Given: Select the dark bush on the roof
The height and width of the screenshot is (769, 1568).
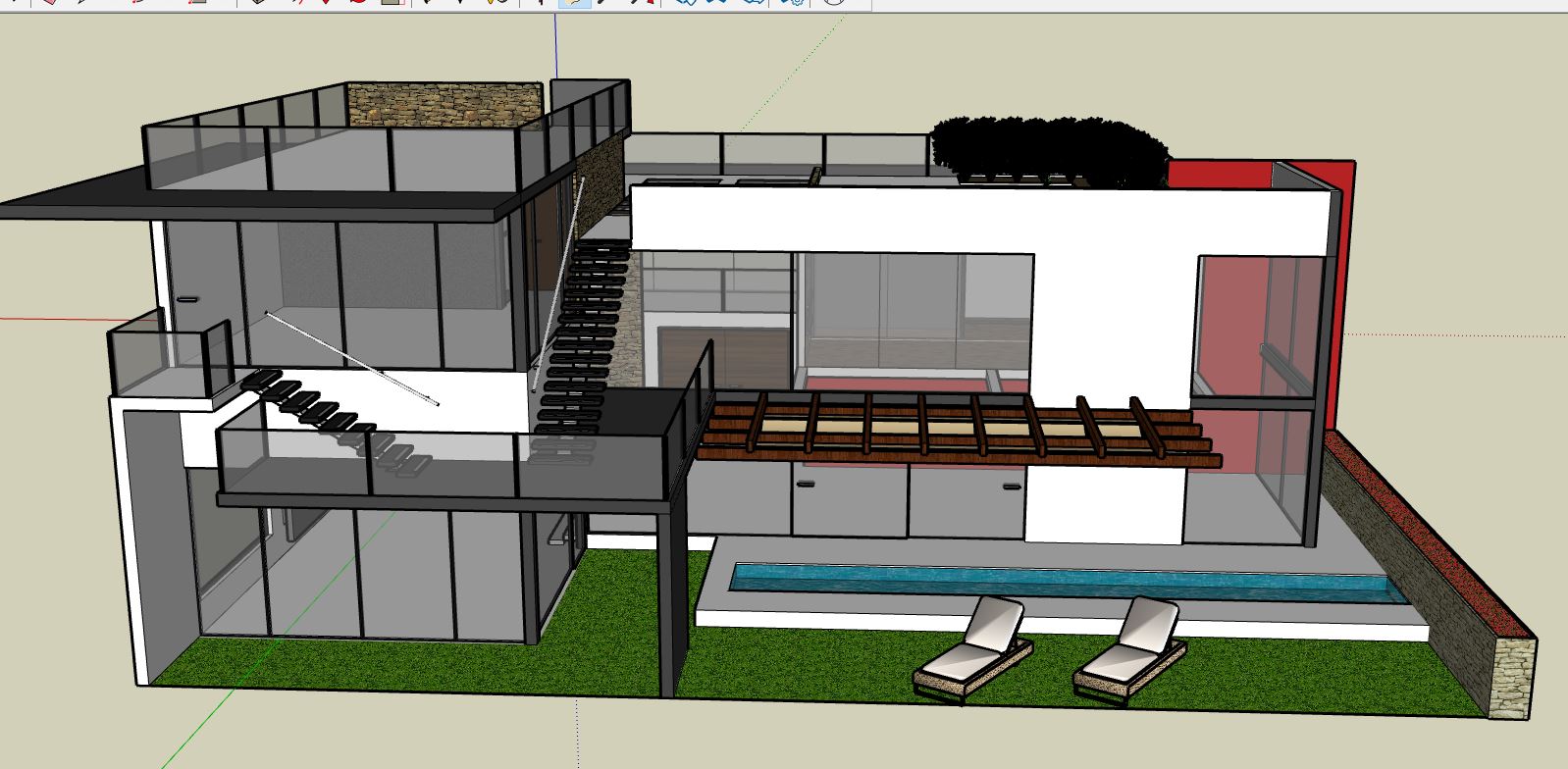Looking at the screenshot, I should coord(1048,149).
